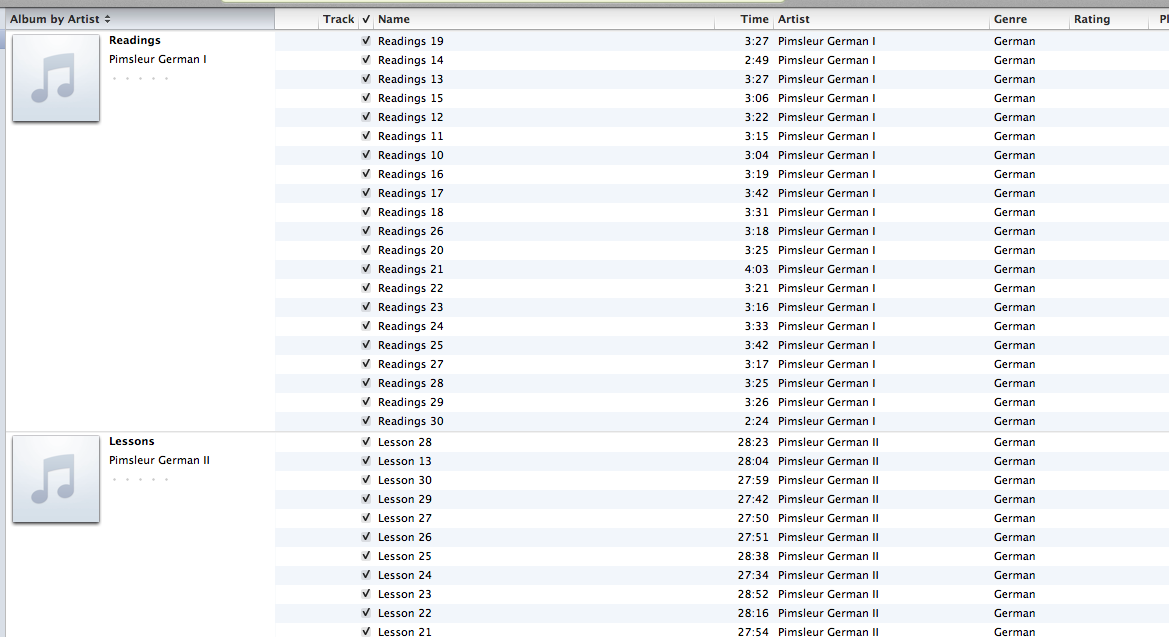Select the Lesson 22 track name
The height and width of the screenshot is (637, 1169).
coord(404,613)
